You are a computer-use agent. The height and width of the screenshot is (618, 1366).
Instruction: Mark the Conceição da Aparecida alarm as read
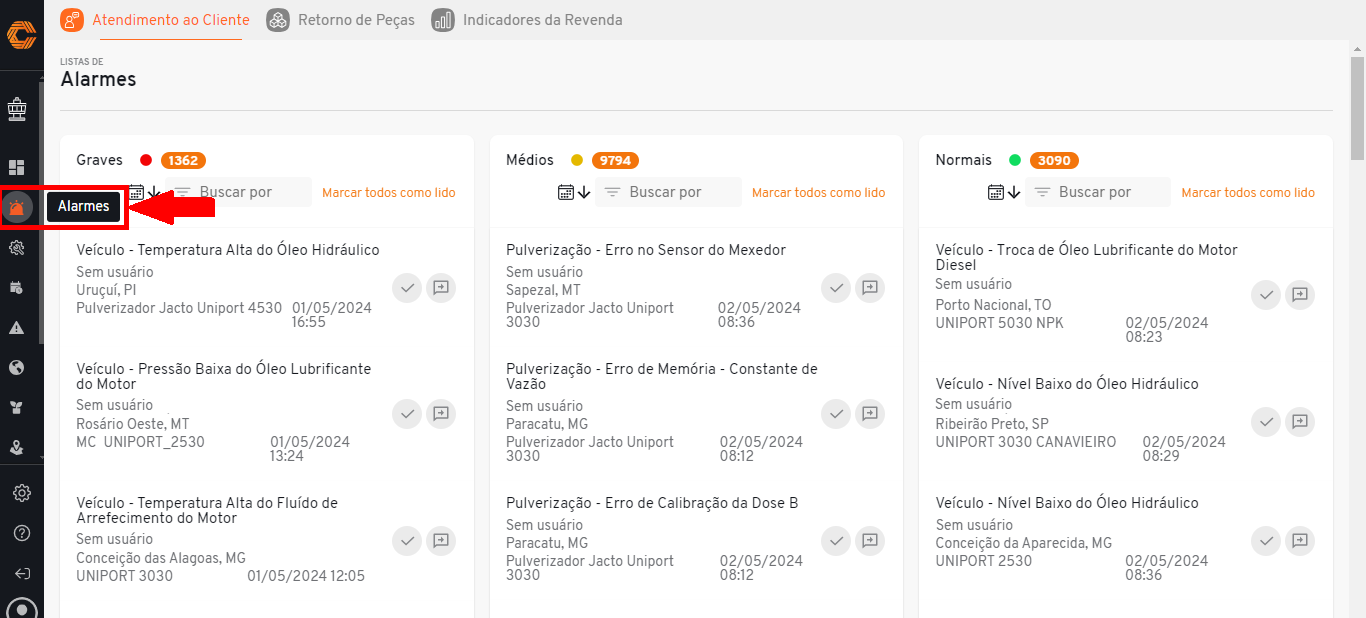(x=1266, y=541)
